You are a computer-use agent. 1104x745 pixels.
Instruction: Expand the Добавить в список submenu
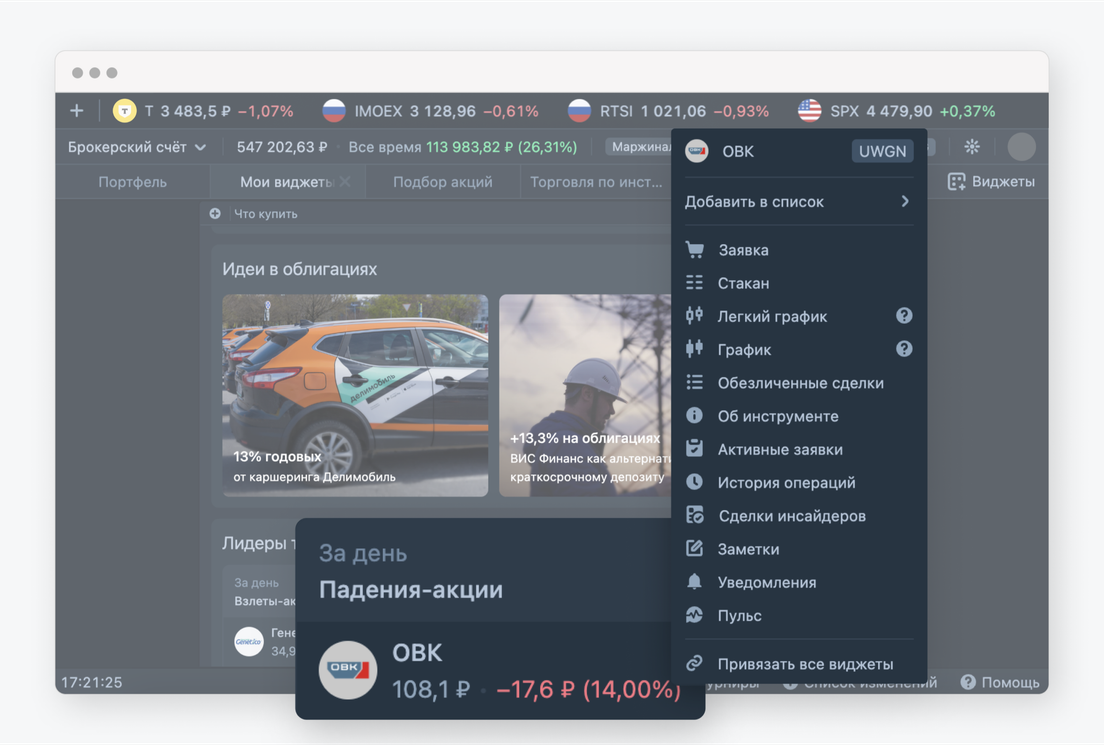point(798,201)
